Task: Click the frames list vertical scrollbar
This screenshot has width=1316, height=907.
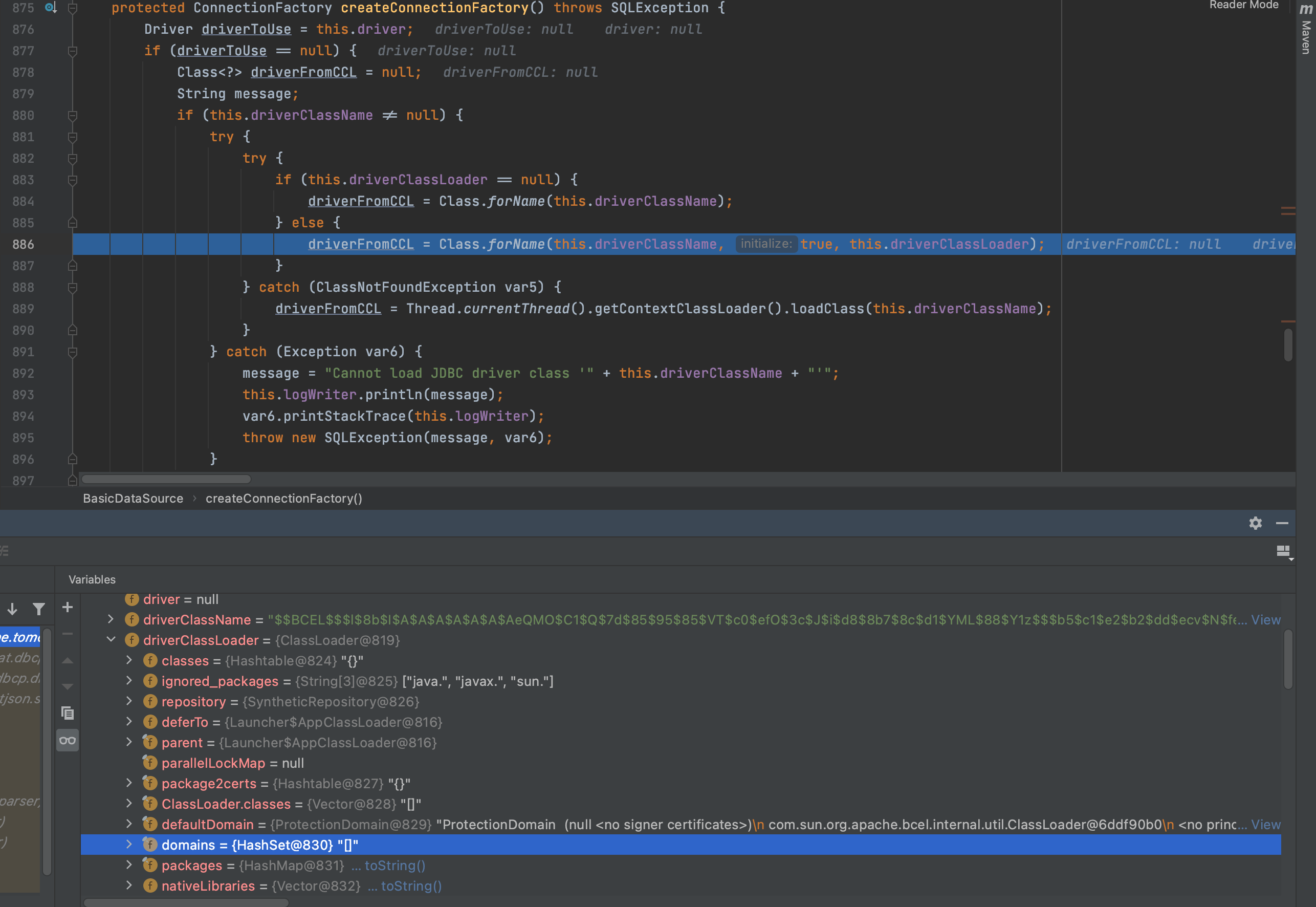Action: coord(47,750)
